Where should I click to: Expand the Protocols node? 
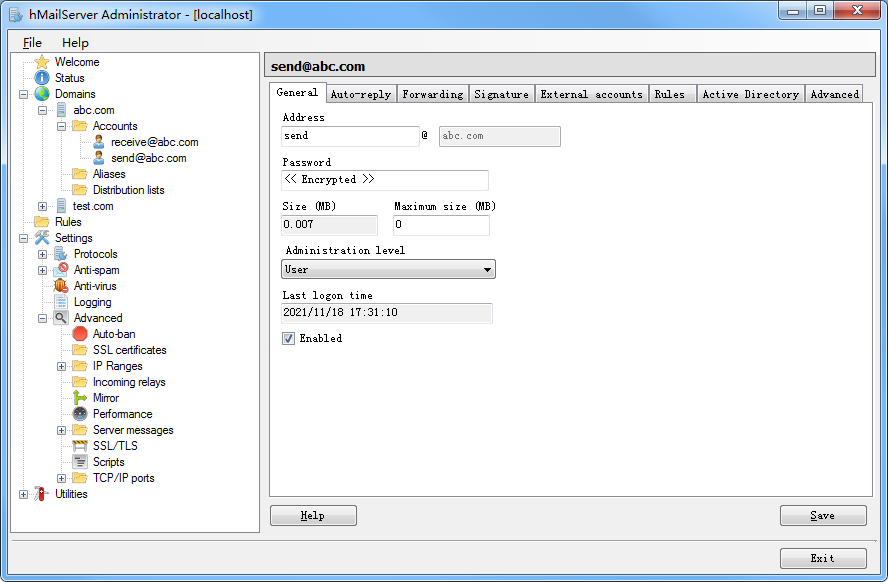[x=42, y=254]
